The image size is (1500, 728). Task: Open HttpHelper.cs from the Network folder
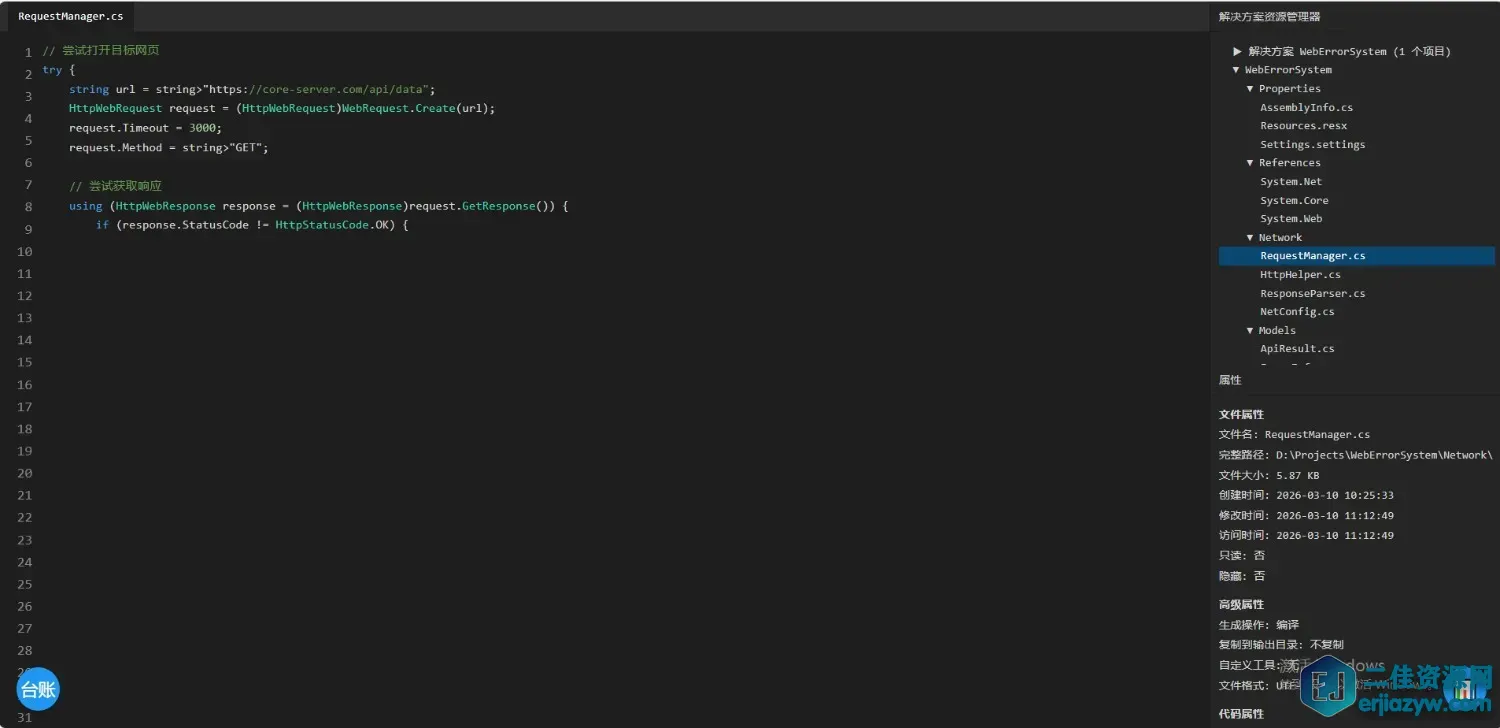pos(1300,275)
